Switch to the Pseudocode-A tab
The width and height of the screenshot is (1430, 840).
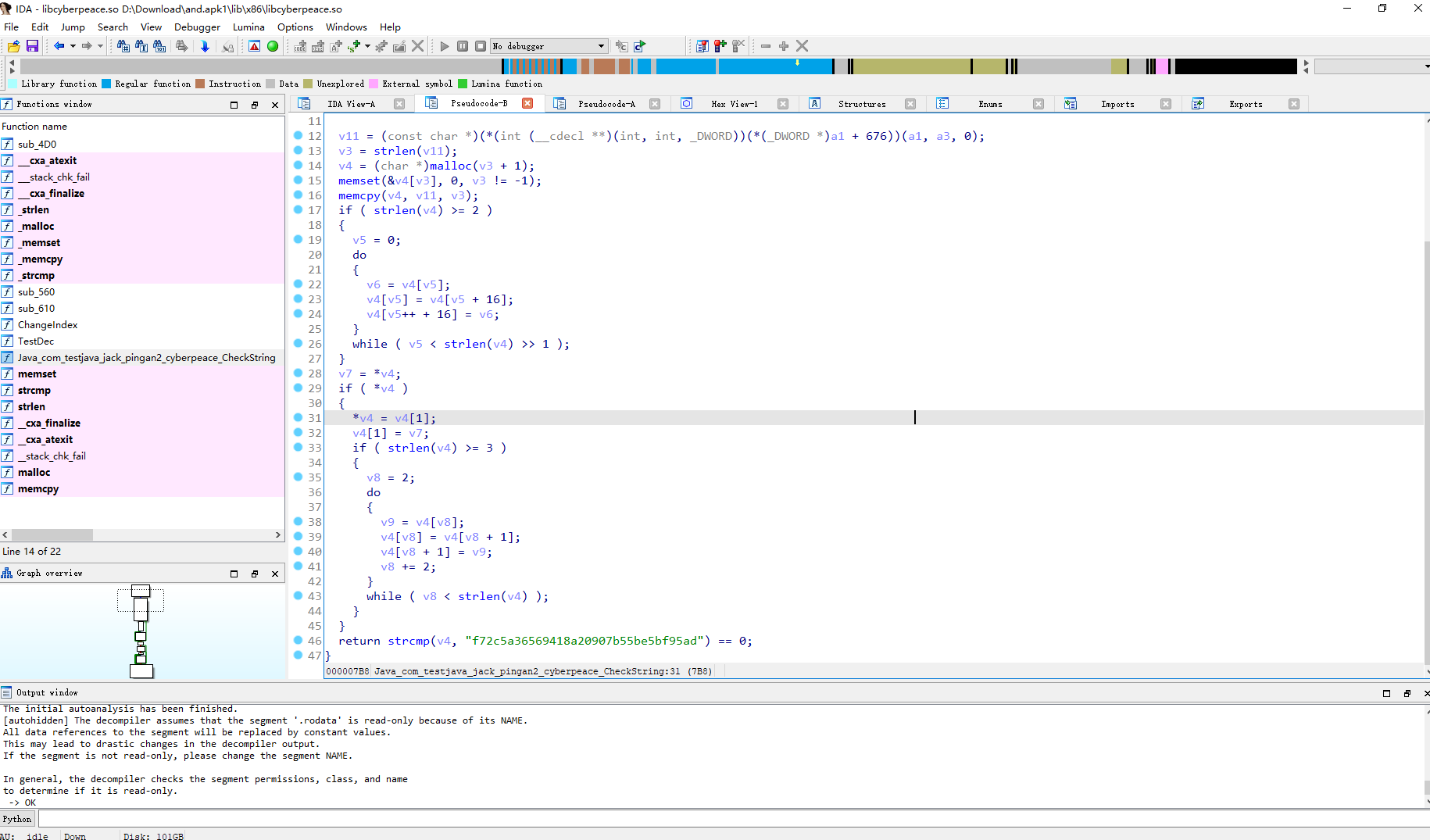[x=606, y=104]
